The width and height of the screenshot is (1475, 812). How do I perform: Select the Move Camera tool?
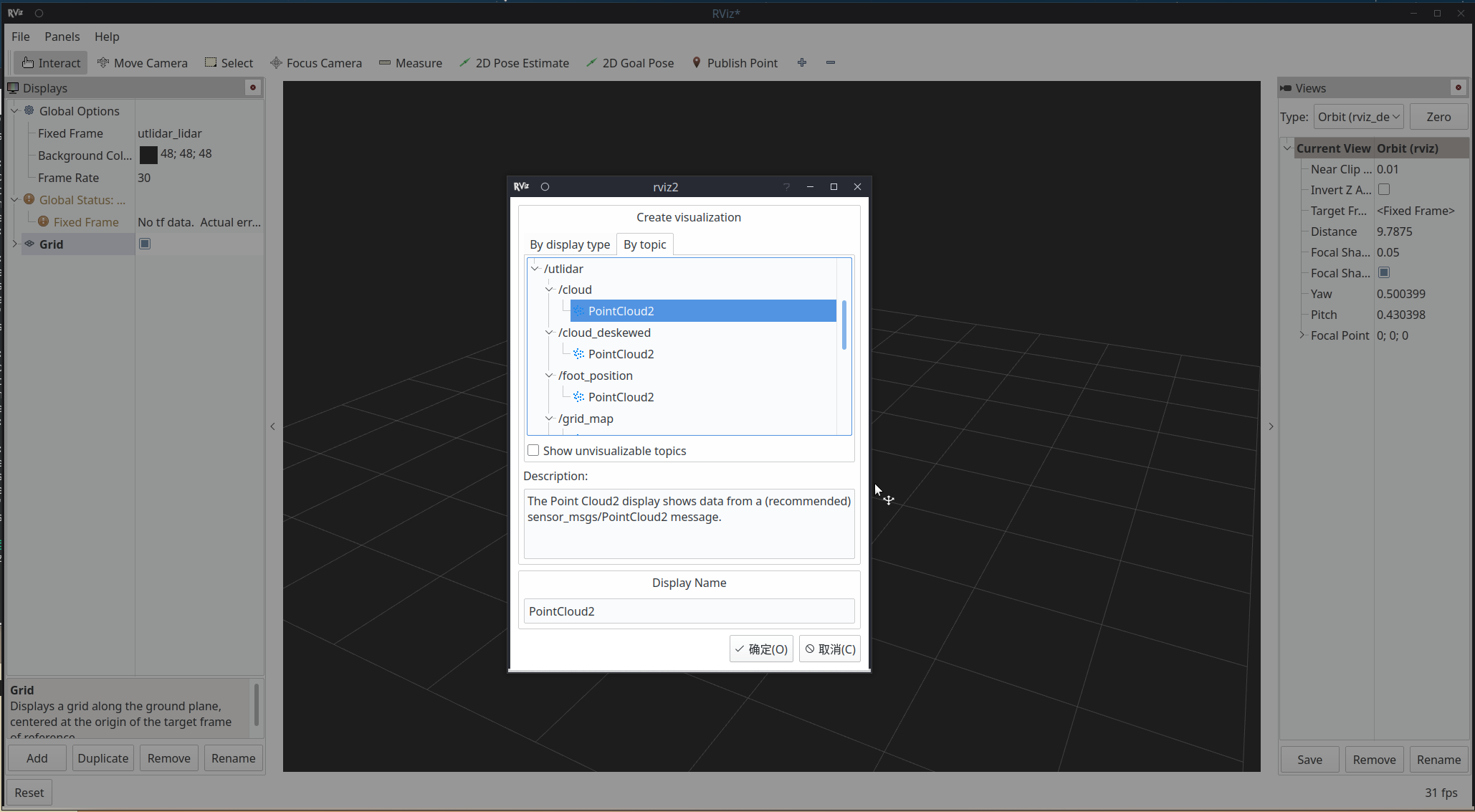pyautogui.click(x=142, y=63)
